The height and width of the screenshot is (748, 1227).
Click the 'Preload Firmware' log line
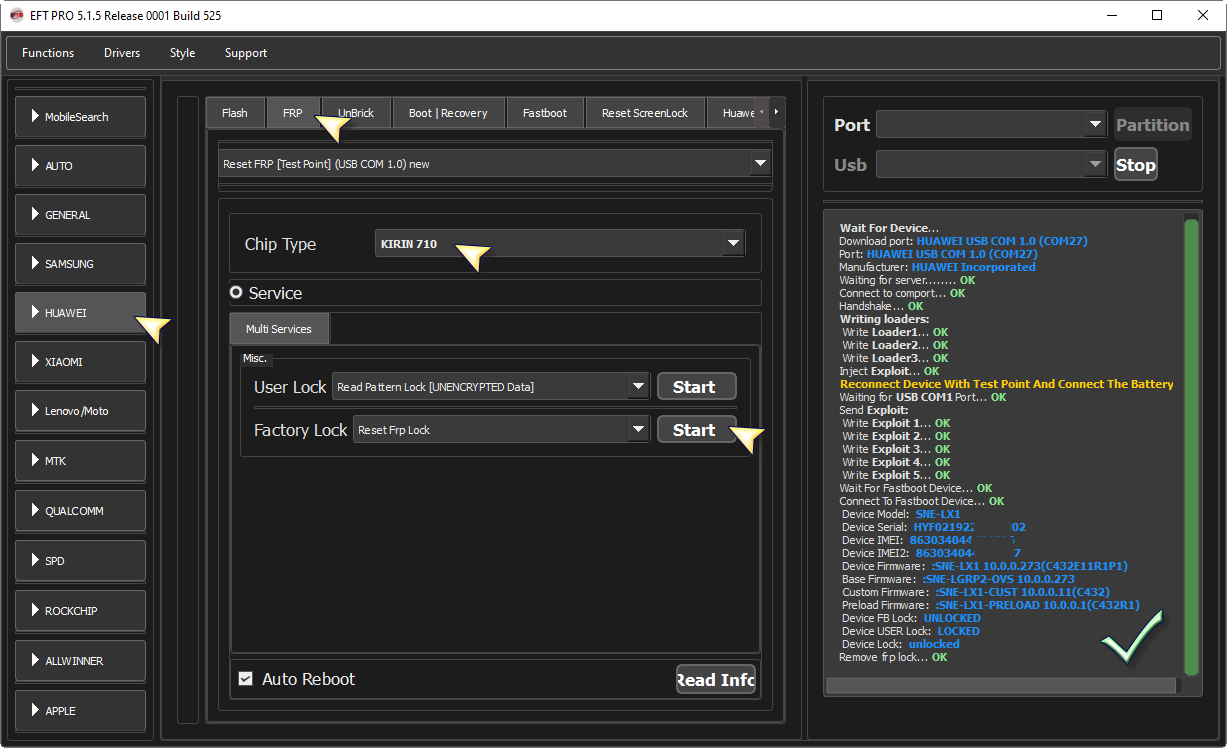pos(990,605)
